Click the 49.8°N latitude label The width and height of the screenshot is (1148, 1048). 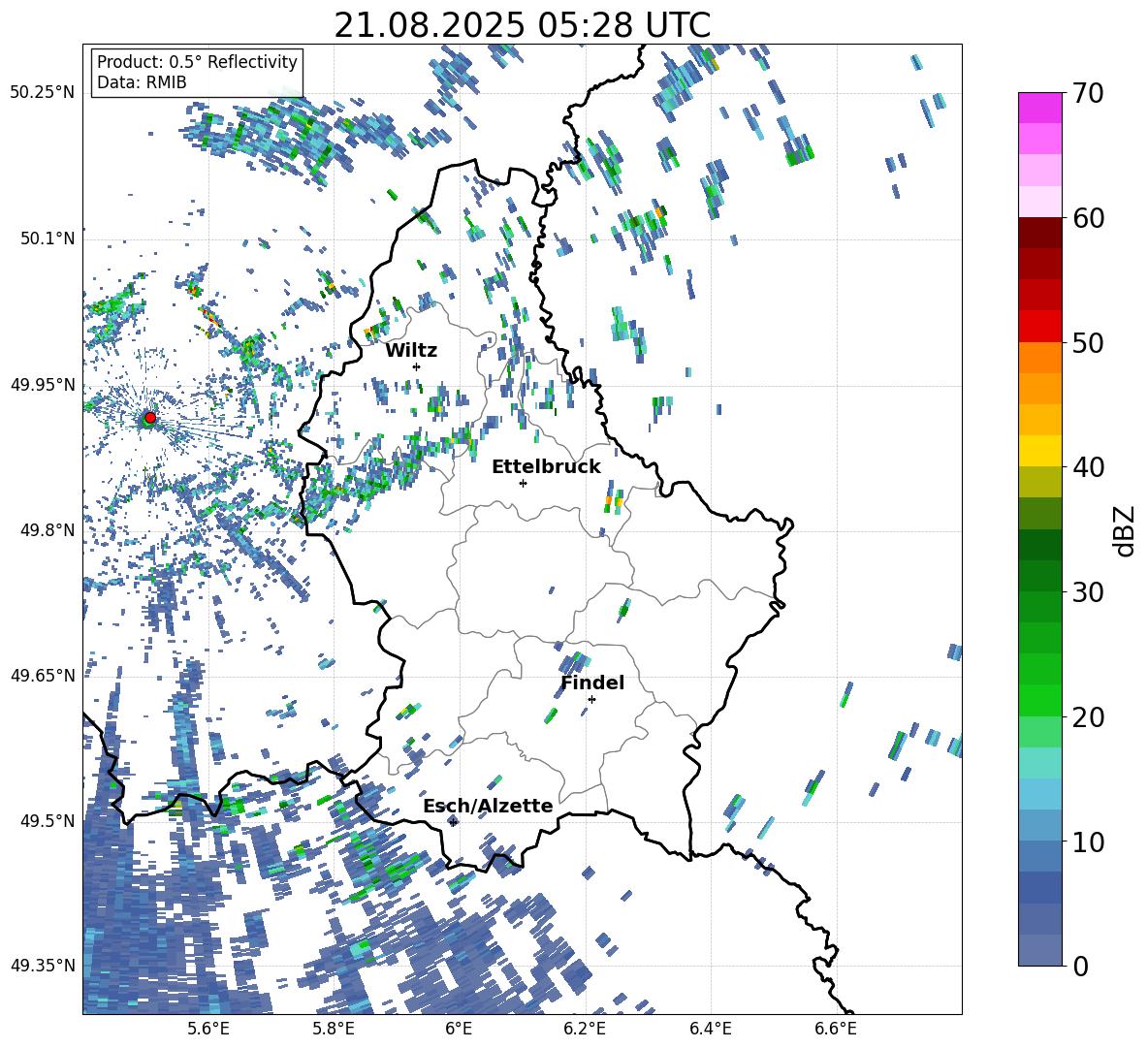pos(47,530)
